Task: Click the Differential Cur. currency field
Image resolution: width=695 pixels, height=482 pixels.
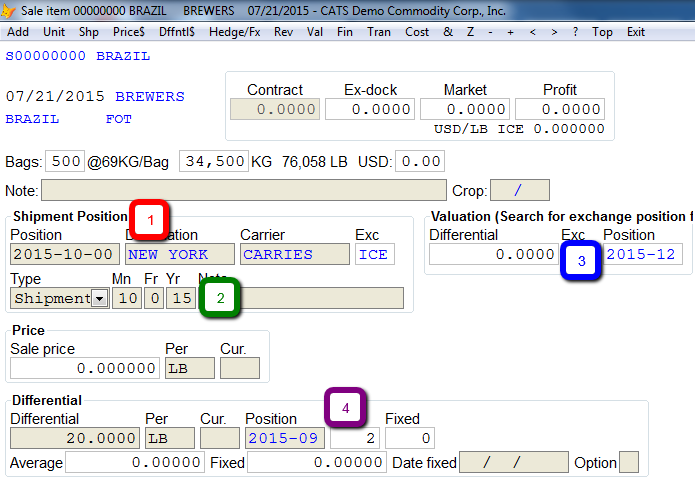Action: (220, 438)
